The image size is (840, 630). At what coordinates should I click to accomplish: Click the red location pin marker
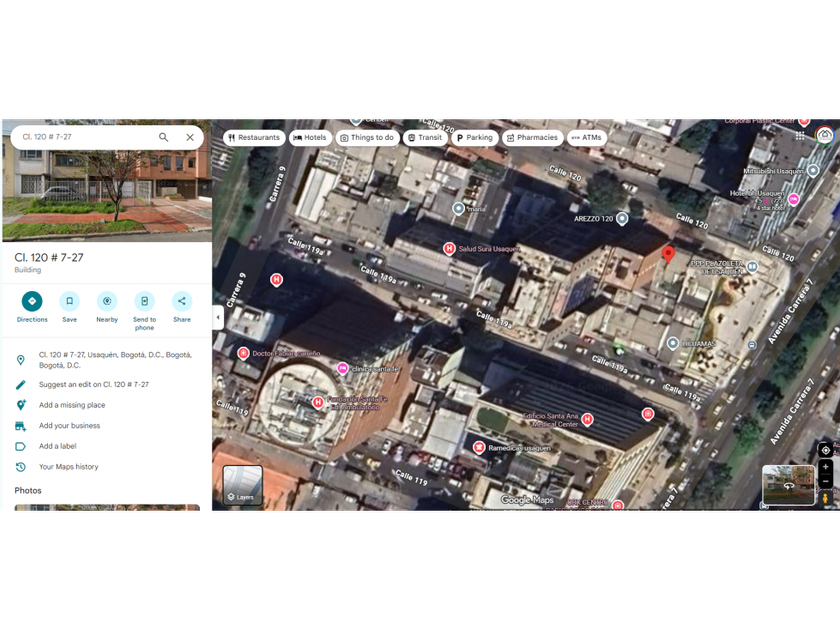[668, 254]
